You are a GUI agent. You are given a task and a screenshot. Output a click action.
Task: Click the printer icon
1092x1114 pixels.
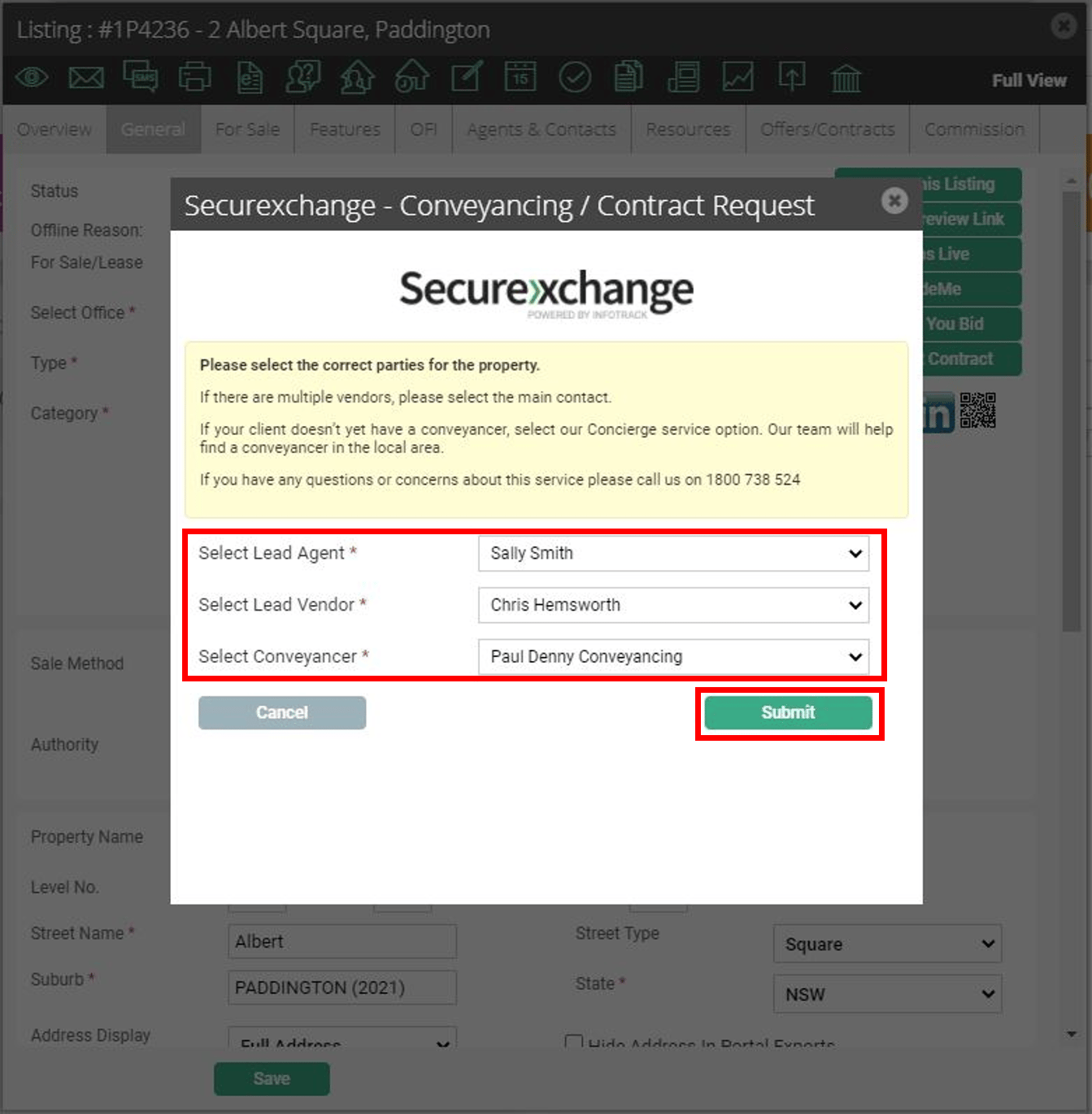pos(195,77)
